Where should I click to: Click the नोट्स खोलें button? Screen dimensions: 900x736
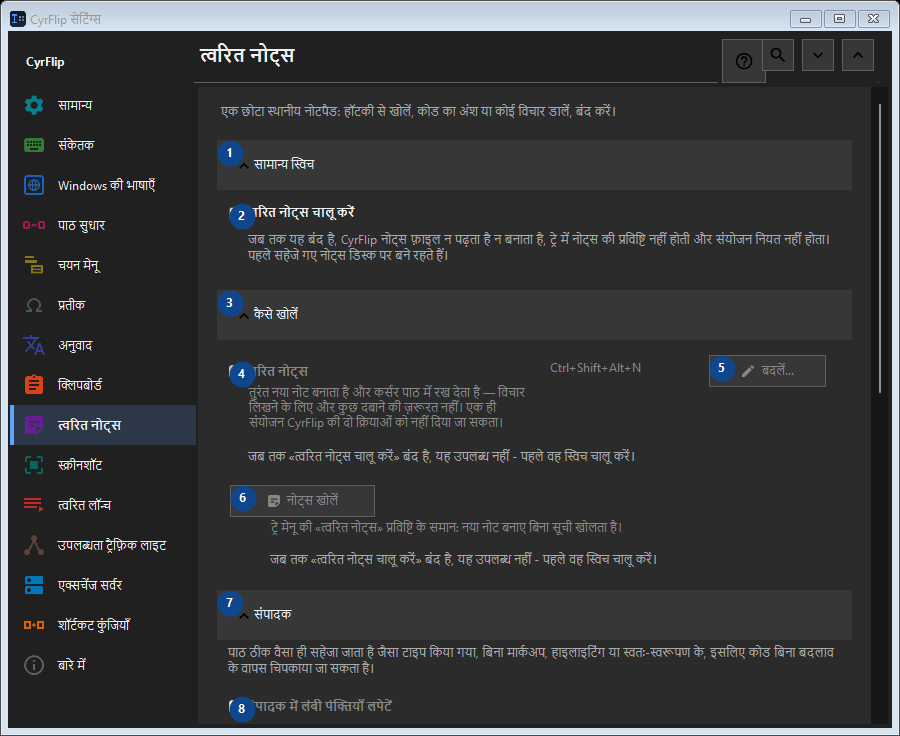(302, 501)
